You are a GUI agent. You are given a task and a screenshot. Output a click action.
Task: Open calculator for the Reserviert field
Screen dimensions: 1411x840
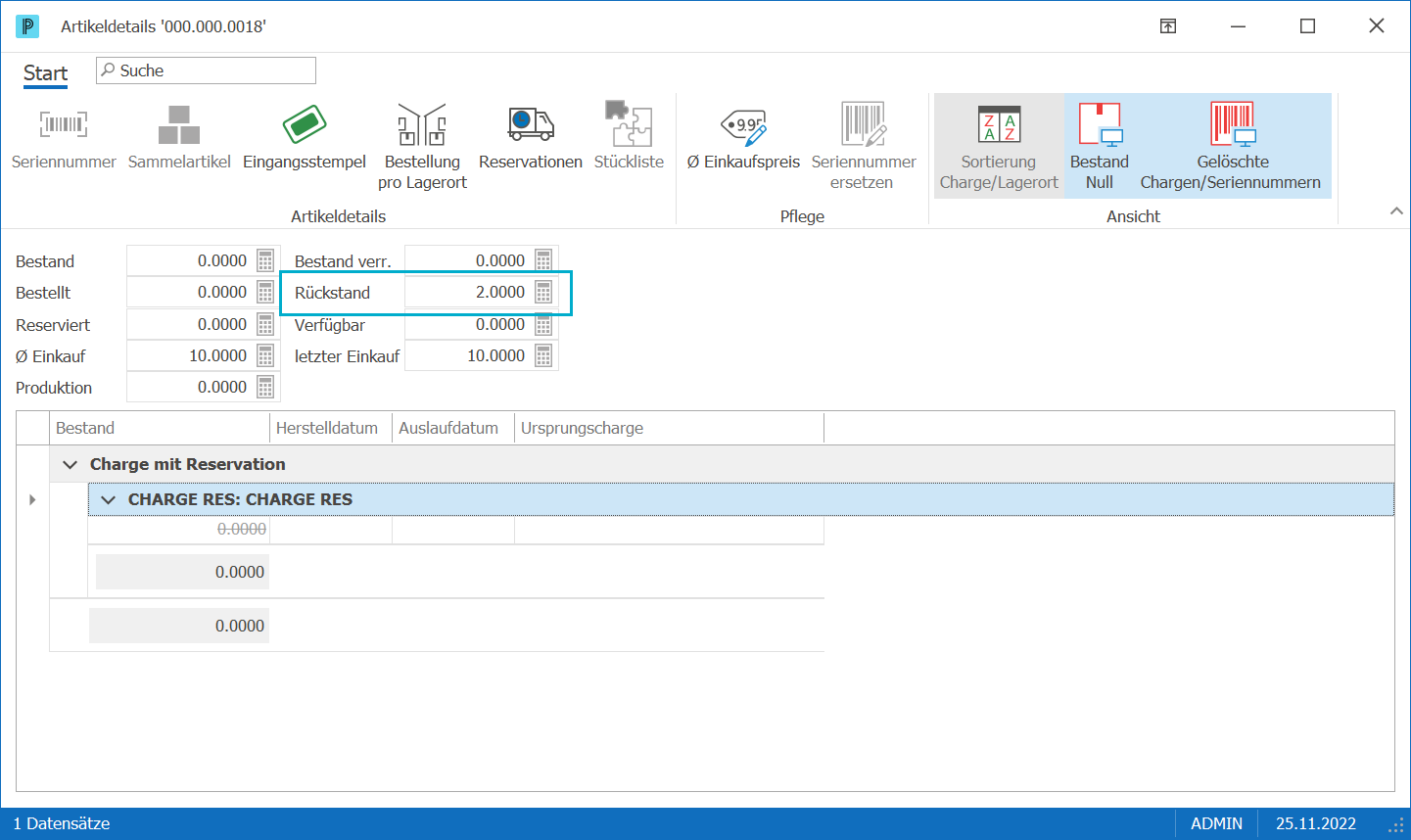point(265,324)
